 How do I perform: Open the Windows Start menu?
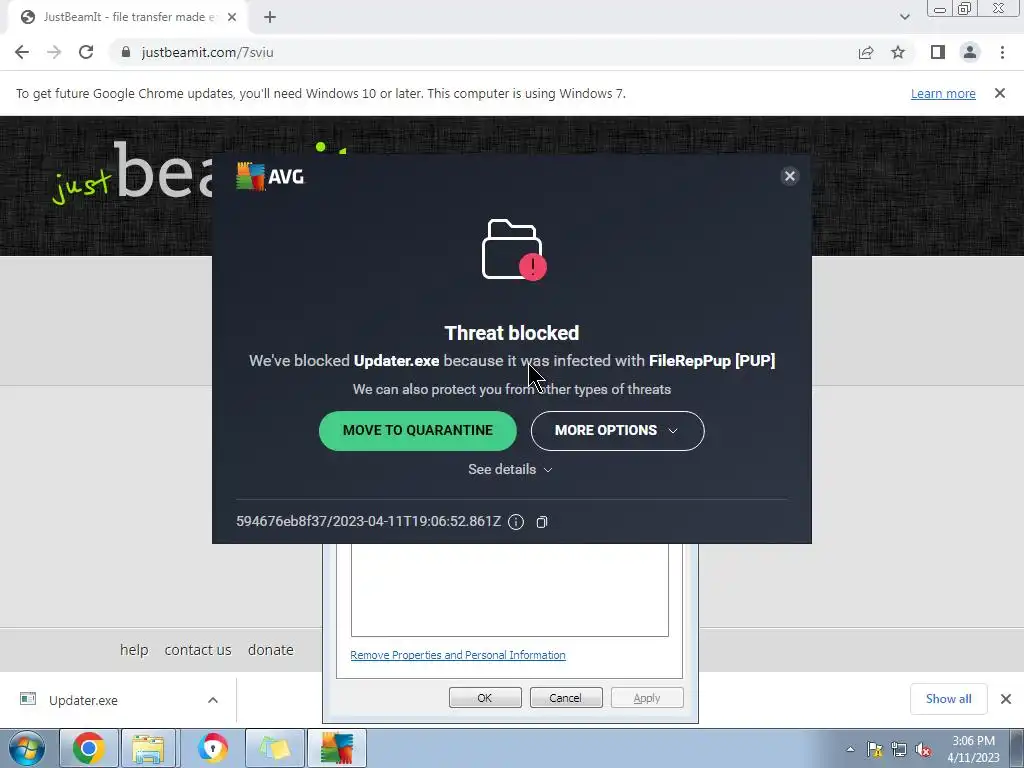pos(27,748)
